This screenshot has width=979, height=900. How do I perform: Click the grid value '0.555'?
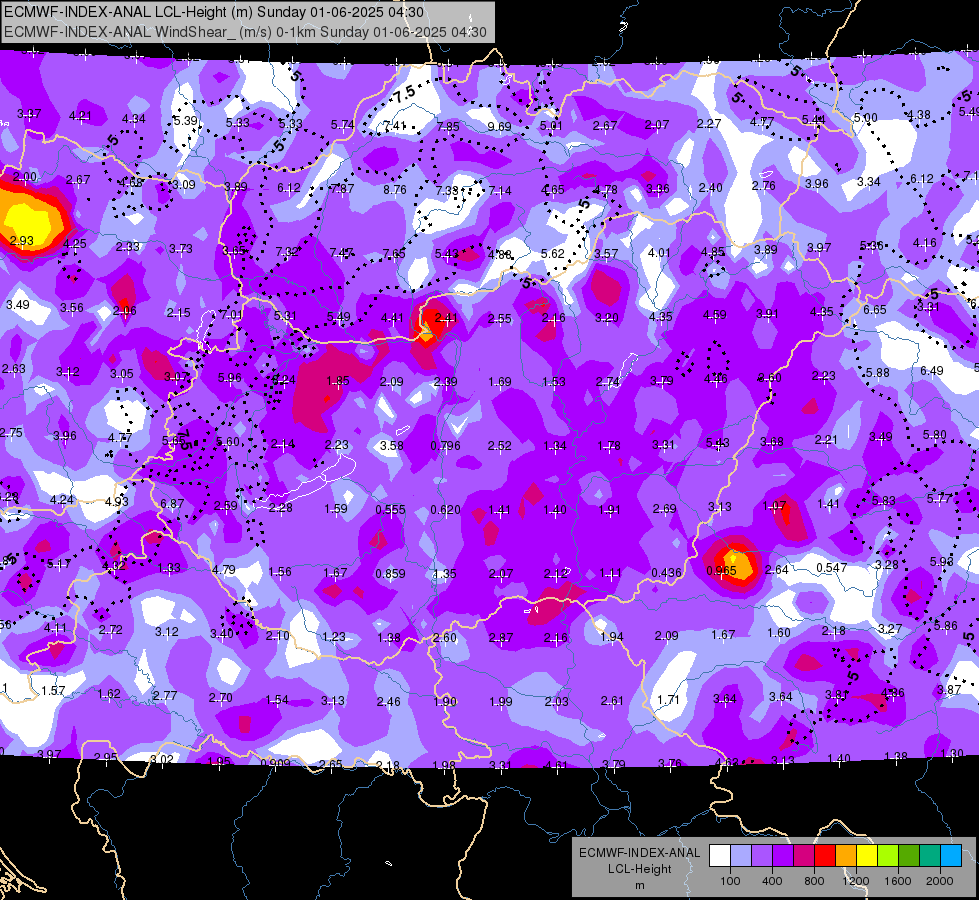tap(390, 510)
